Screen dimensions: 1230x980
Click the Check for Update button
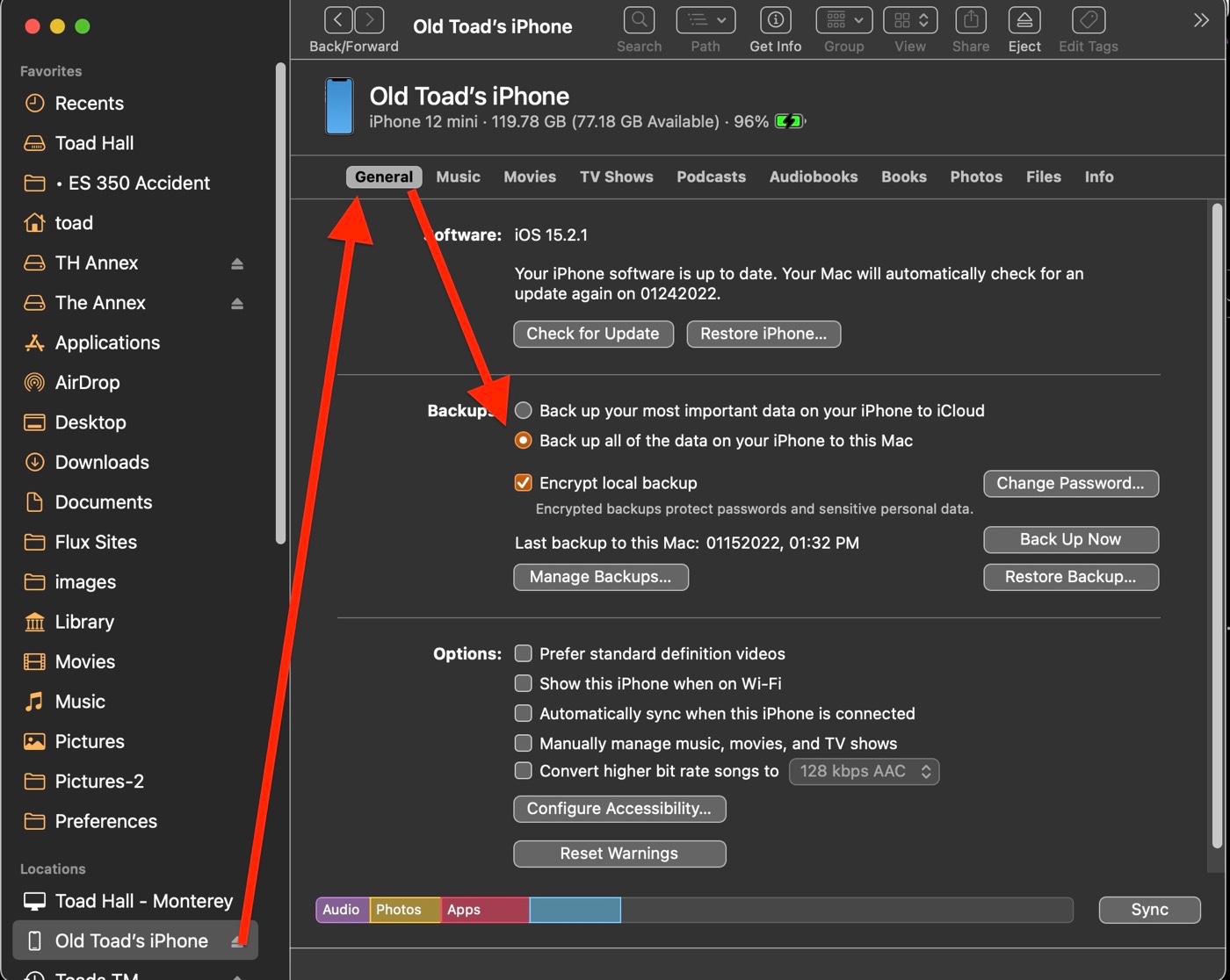[593, 334]
